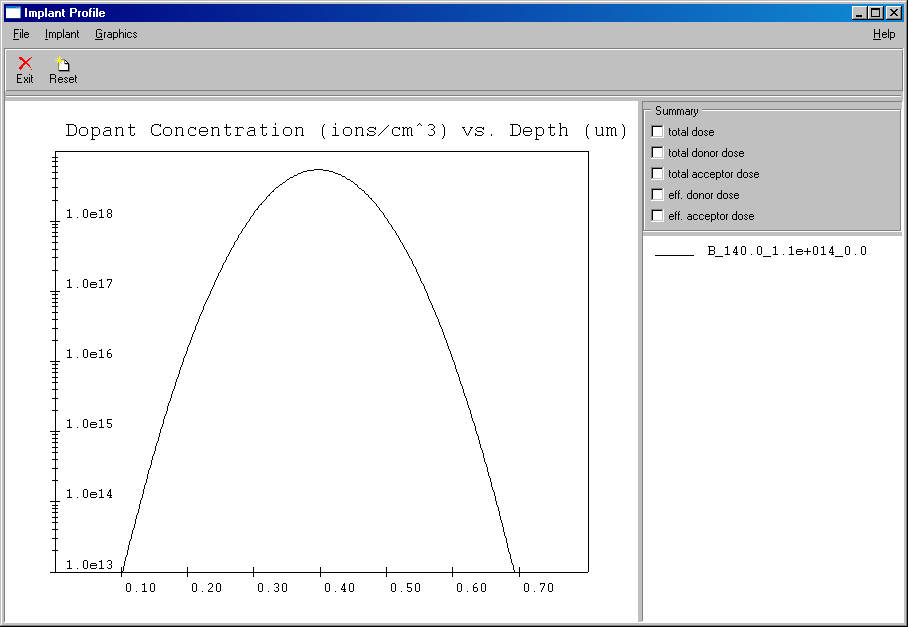The image size is (908, 627).
Task: Click the legend line sample for B_140.0
Action: point(674,254)
